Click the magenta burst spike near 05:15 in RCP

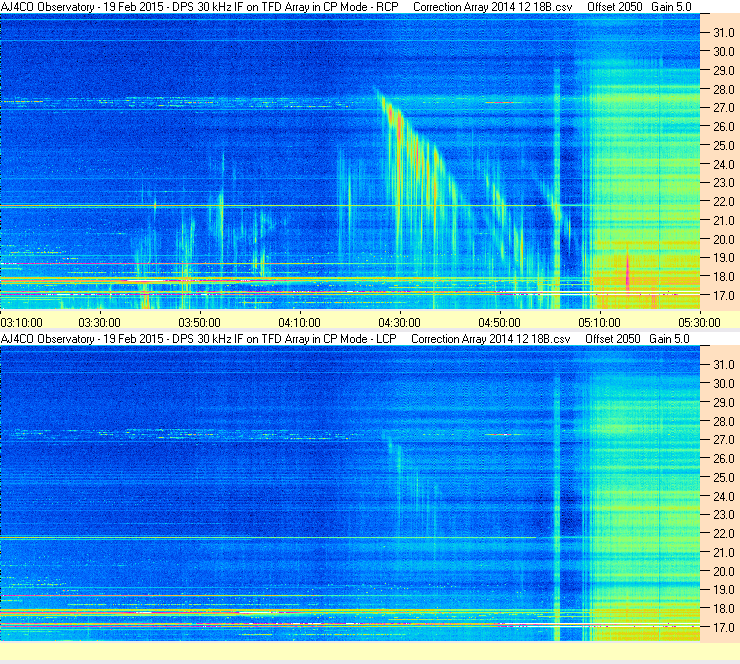(x=627, y=268)
